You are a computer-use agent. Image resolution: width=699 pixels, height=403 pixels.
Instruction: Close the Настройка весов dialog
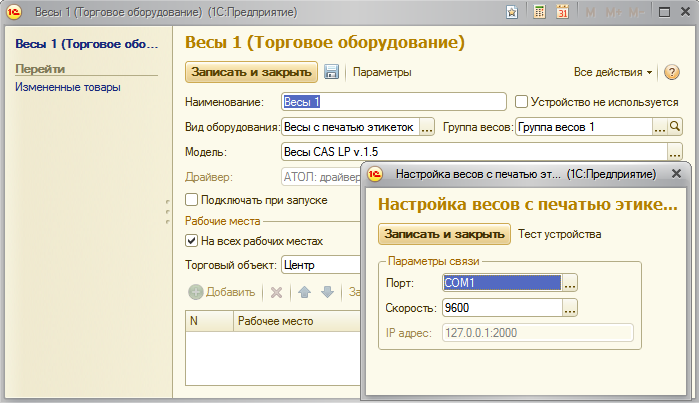coord(676,174)
